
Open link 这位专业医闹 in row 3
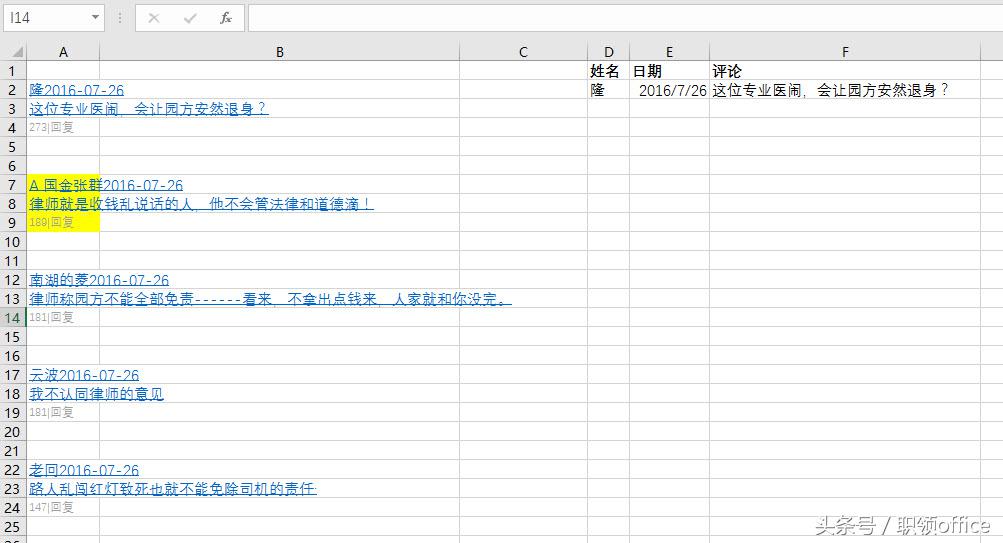pos(148,109)
